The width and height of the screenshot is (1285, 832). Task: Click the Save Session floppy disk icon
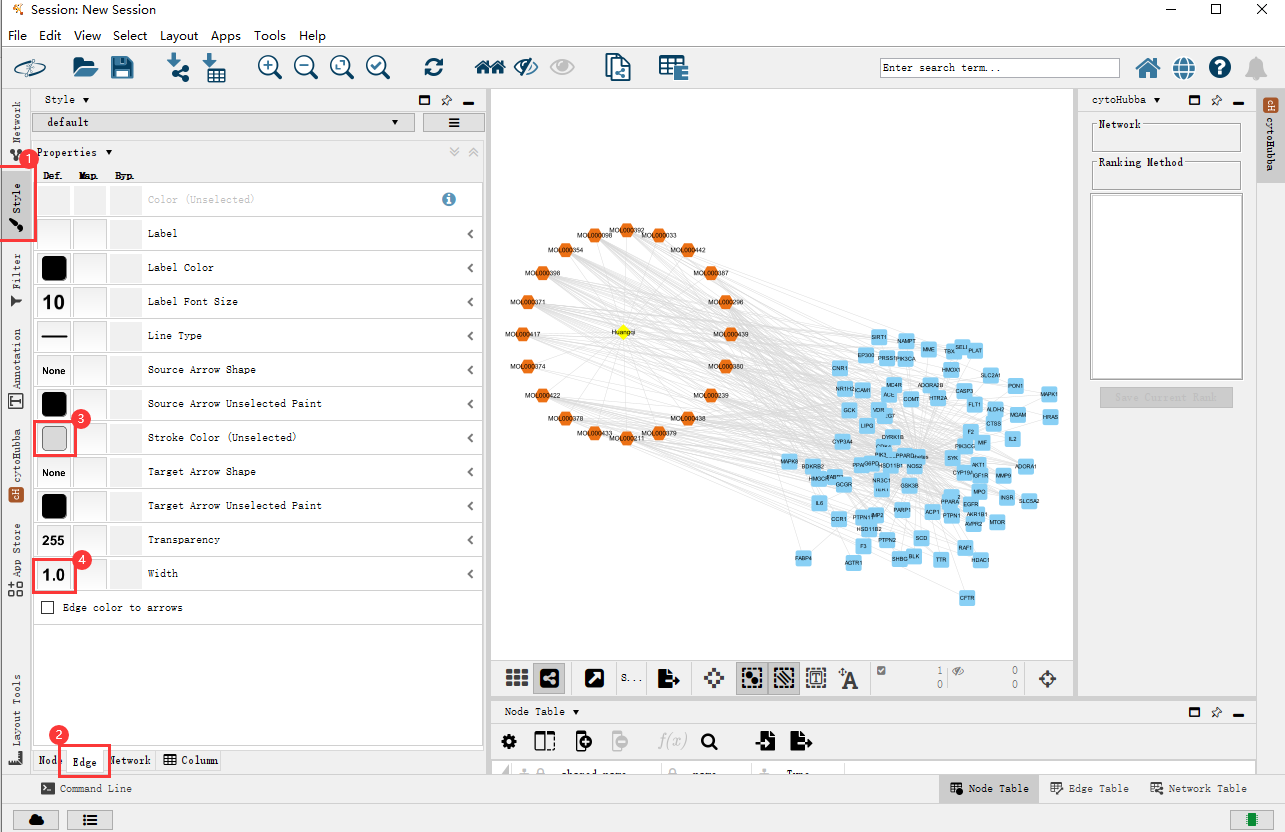click(122, 67)
